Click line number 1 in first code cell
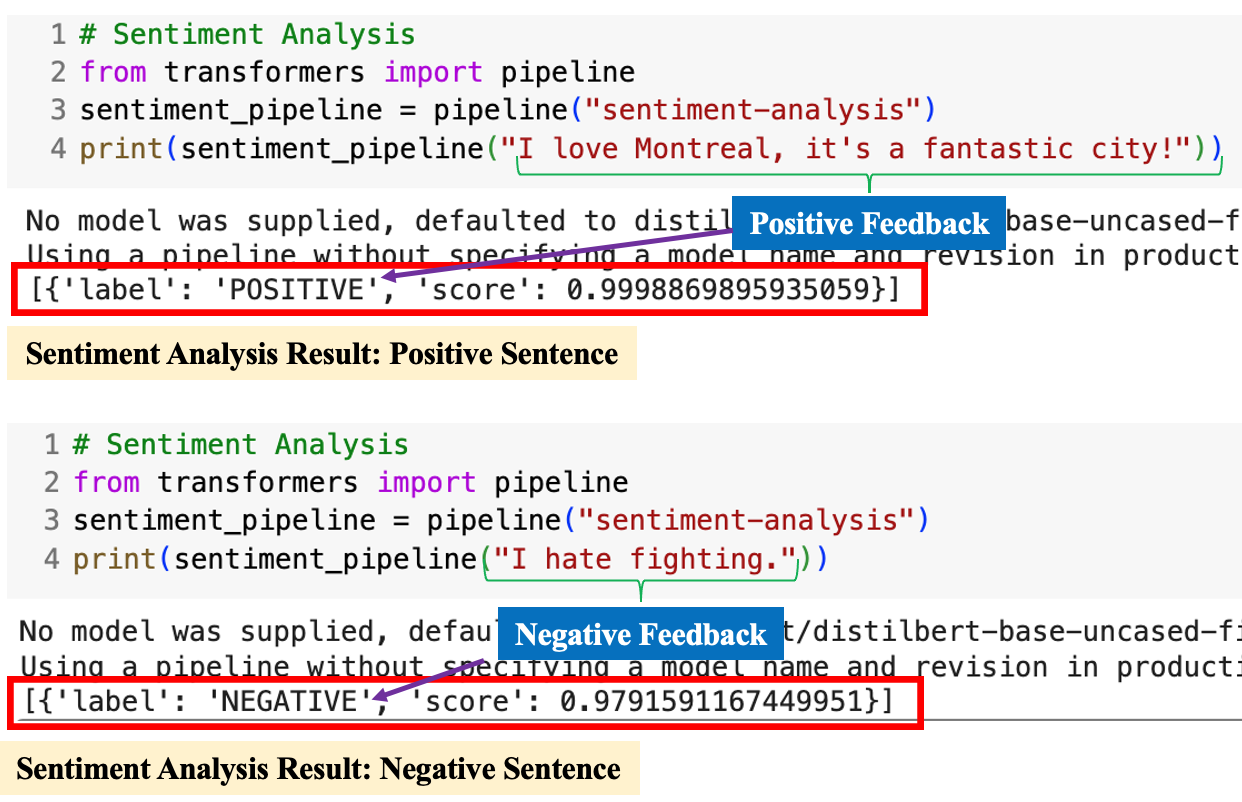Image resolution: width=1242 pixels, height=802 pixels. (58, 35)
